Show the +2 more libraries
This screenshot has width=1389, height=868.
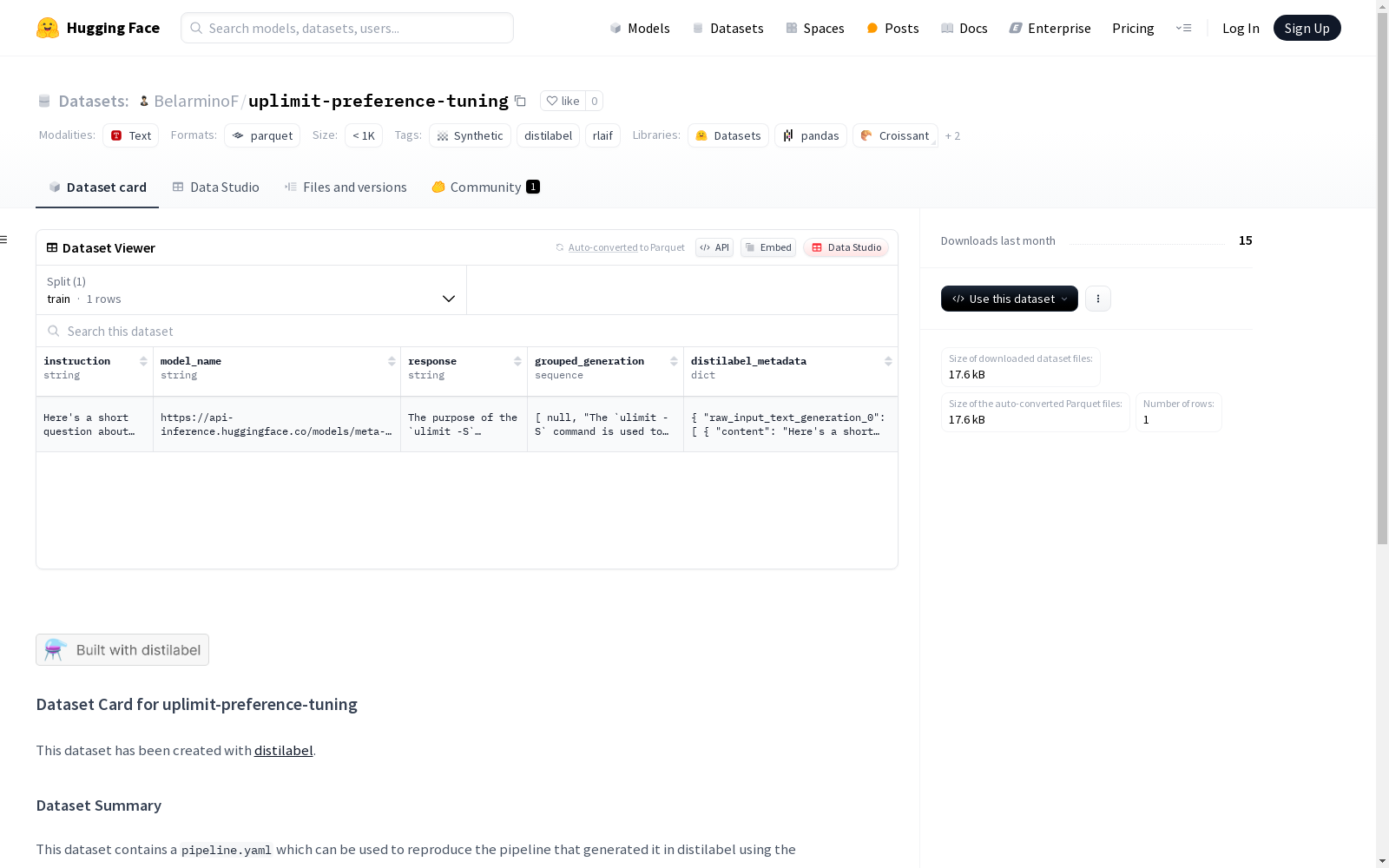coord(952,135)
